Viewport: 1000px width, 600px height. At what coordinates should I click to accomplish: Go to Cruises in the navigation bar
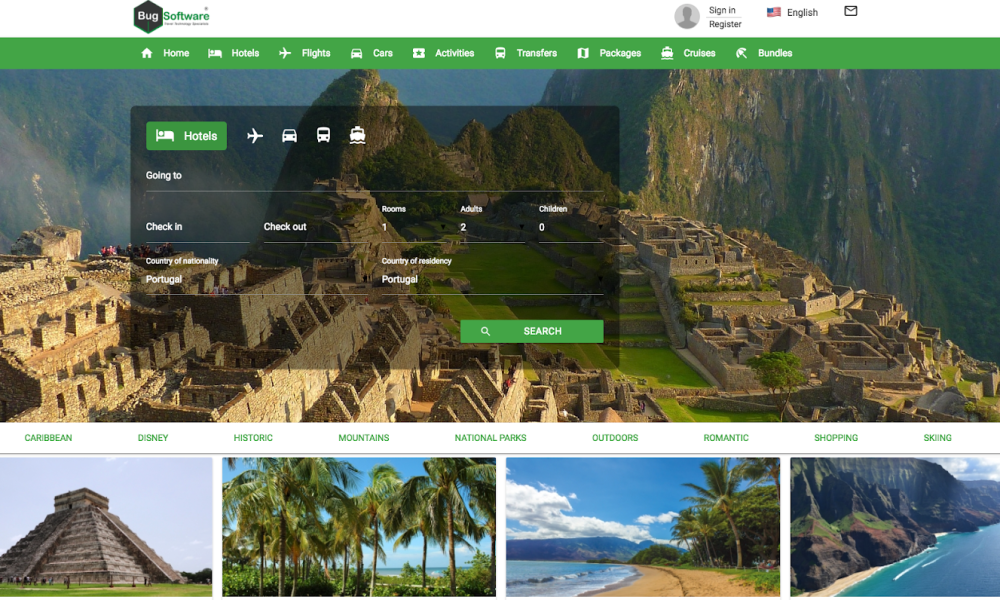pyautogui.click(x=689, y=53)
